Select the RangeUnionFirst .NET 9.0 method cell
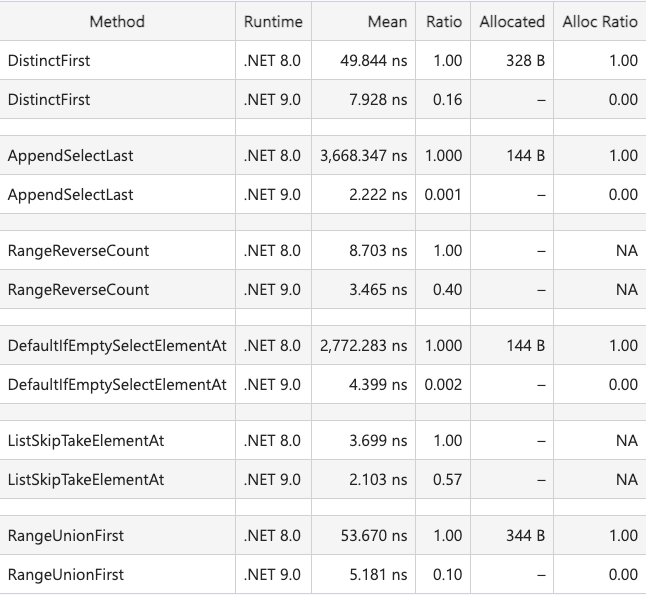 [117, 574]
